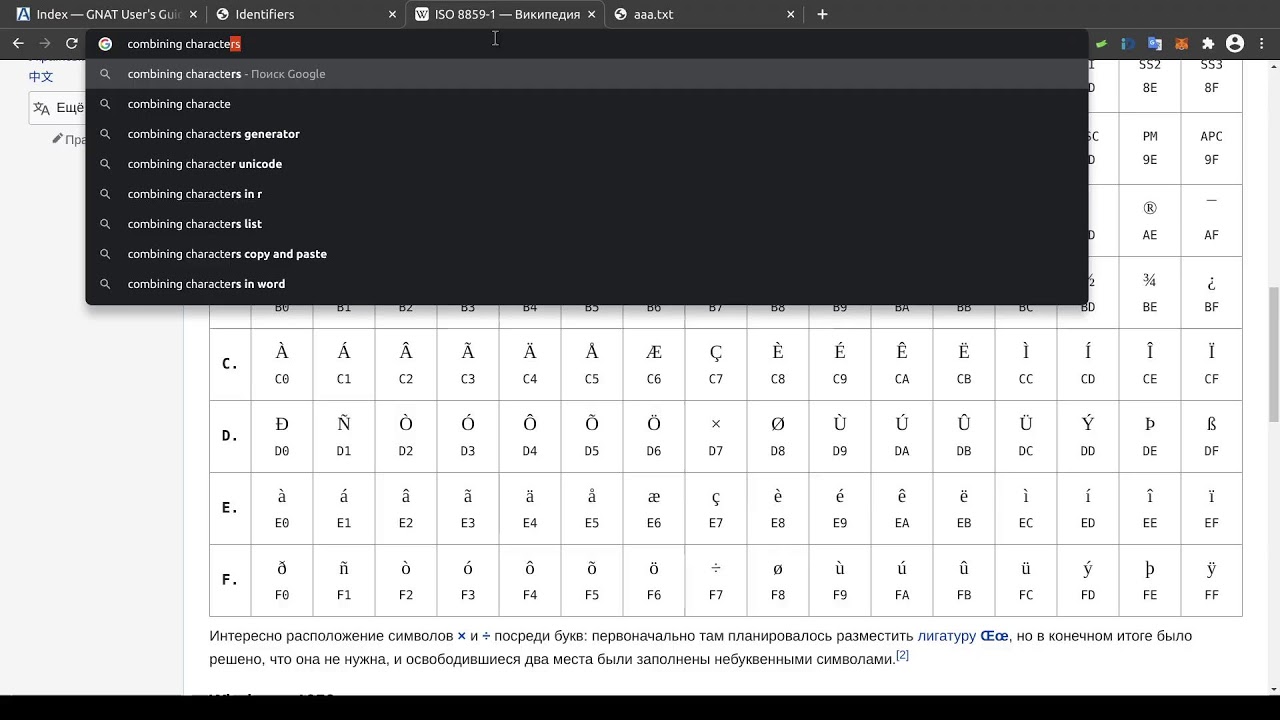This screenshot has height=720, width=1280.
Task: Open the Extensions puzzle menu
Action: [1208, 44]
